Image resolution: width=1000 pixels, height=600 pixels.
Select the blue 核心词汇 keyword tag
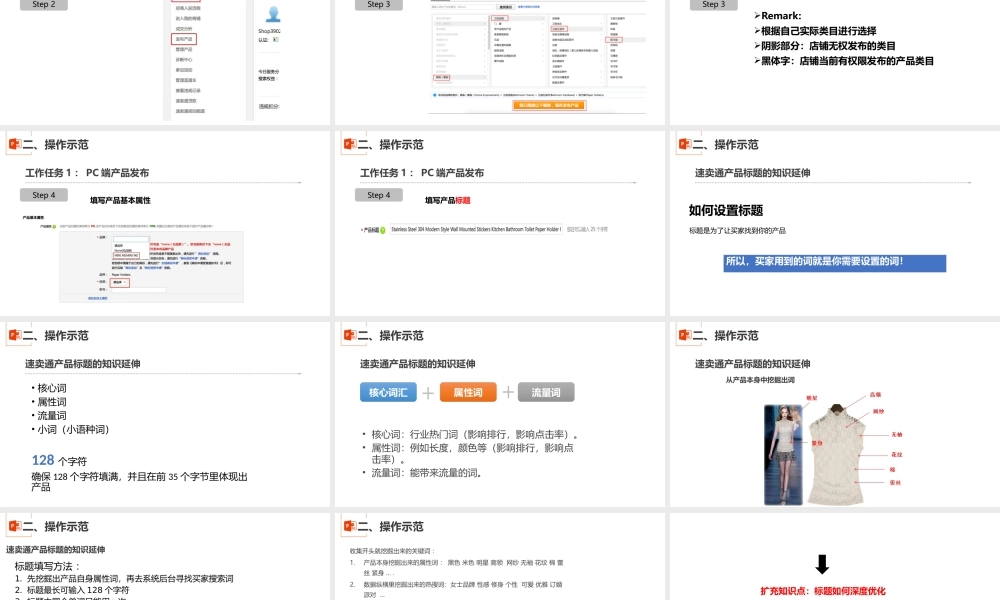(x=388, y=392)
